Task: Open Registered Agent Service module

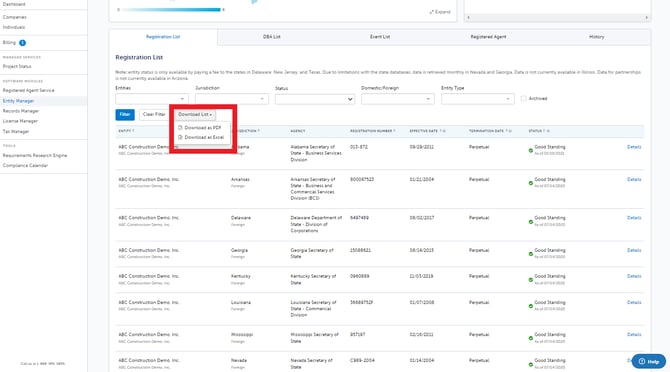Action: [29, 91]
